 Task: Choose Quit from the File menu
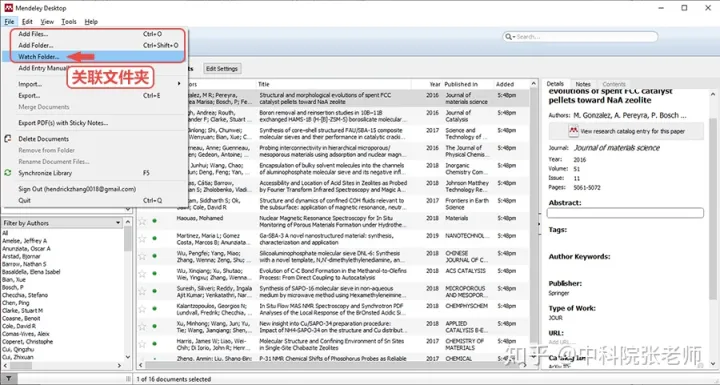94,200
